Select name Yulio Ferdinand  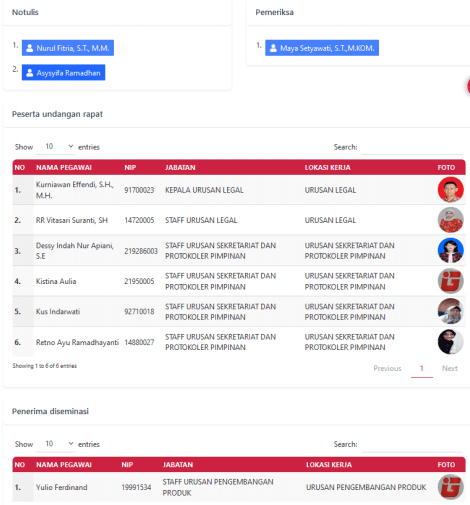(61, 487)
